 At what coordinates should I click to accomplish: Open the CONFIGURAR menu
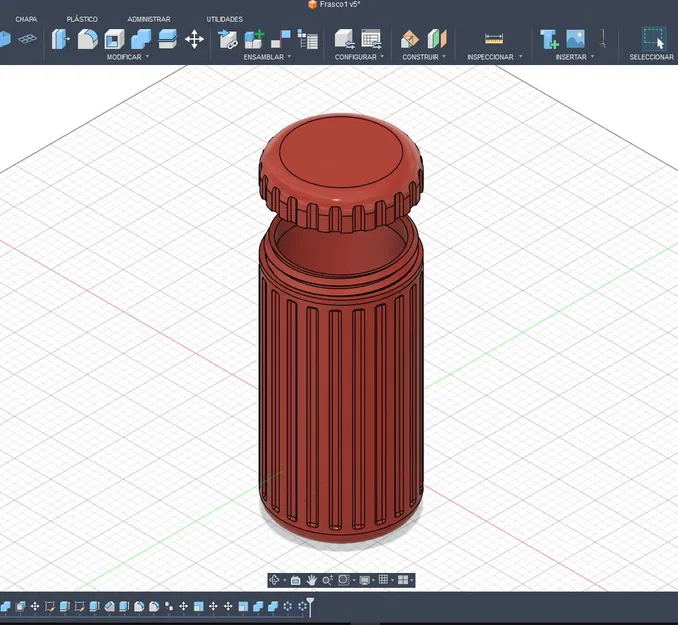click(x=358, y=57)
